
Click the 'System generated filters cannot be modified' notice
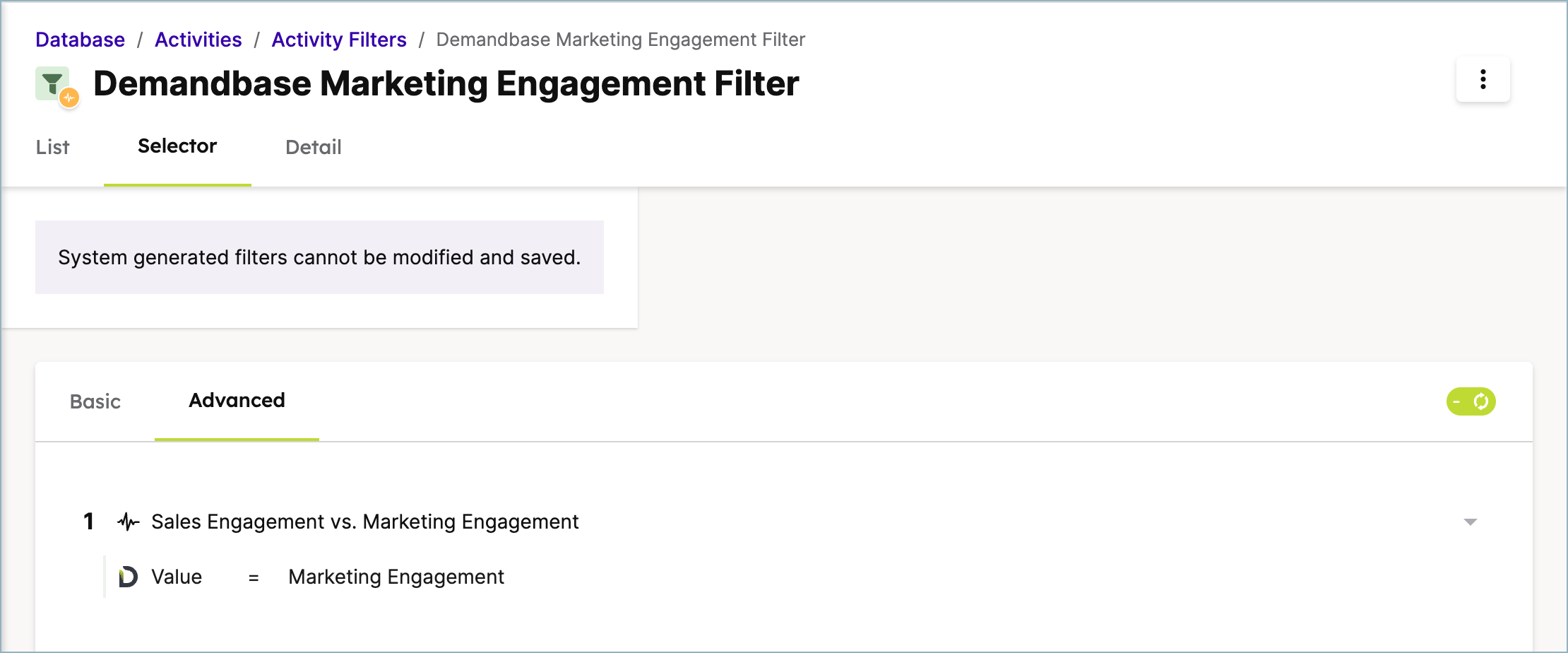(x=319, y=257)
